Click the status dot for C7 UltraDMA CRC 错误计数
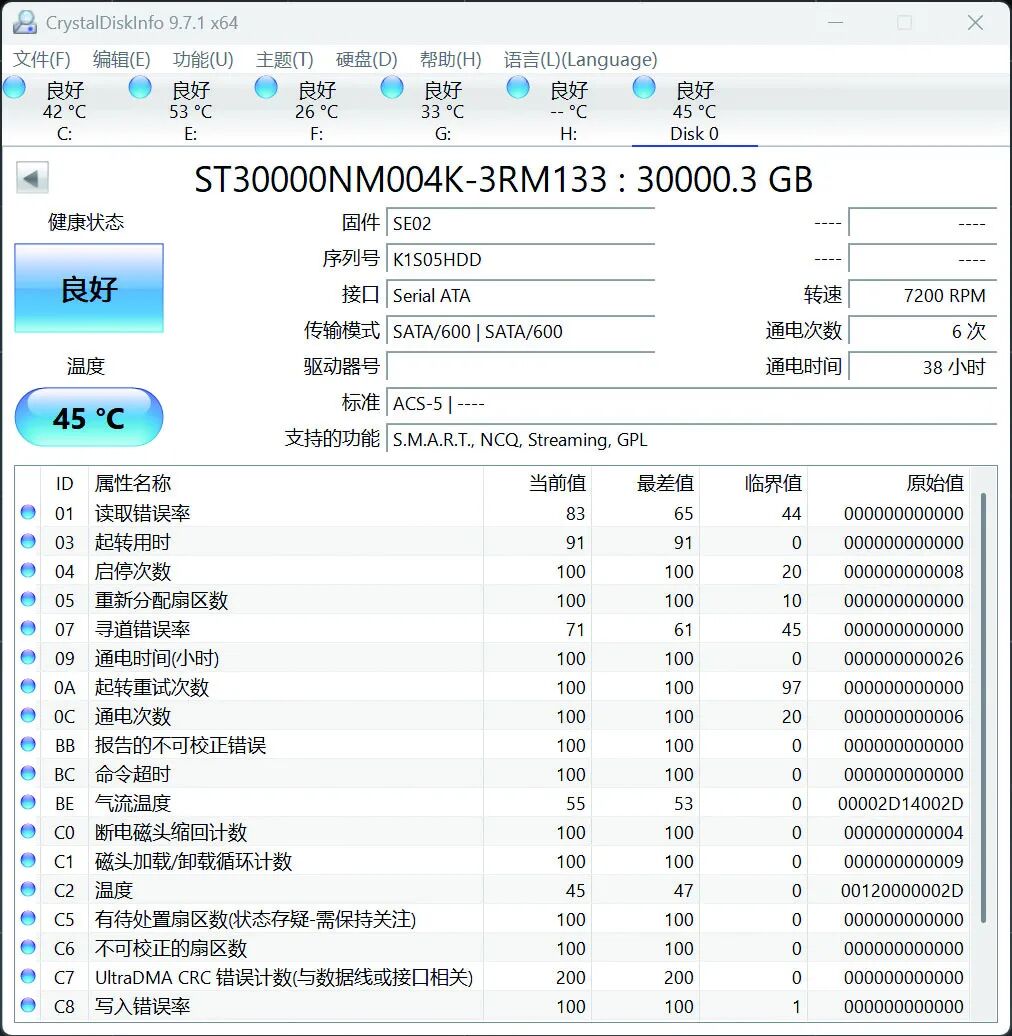The image size is (1012, 1036). [x=28, y=977]
